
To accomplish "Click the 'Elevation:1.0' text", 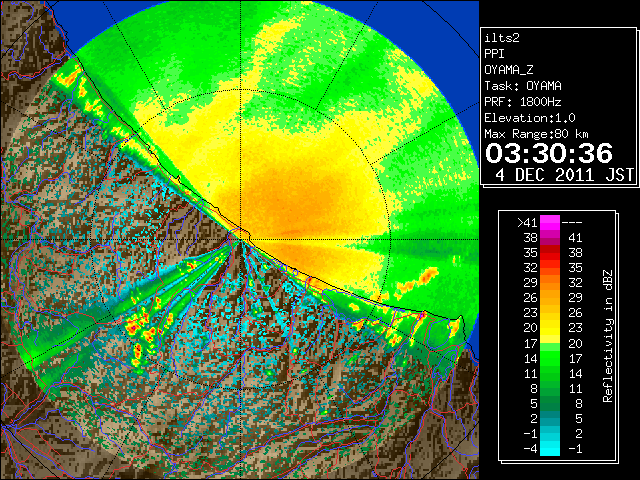I will [x=530, y=118].
